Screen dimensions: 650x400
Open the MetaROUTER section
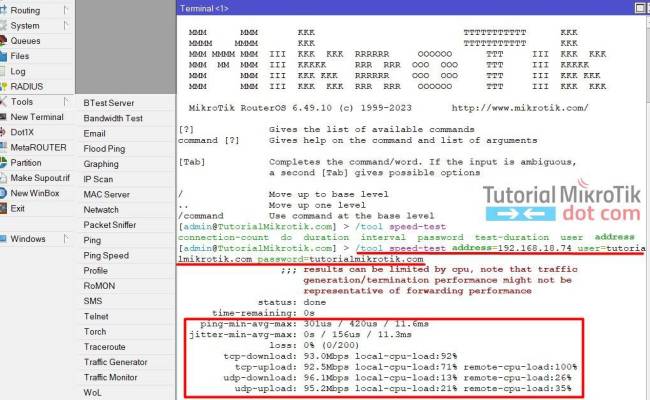point(38,148)
